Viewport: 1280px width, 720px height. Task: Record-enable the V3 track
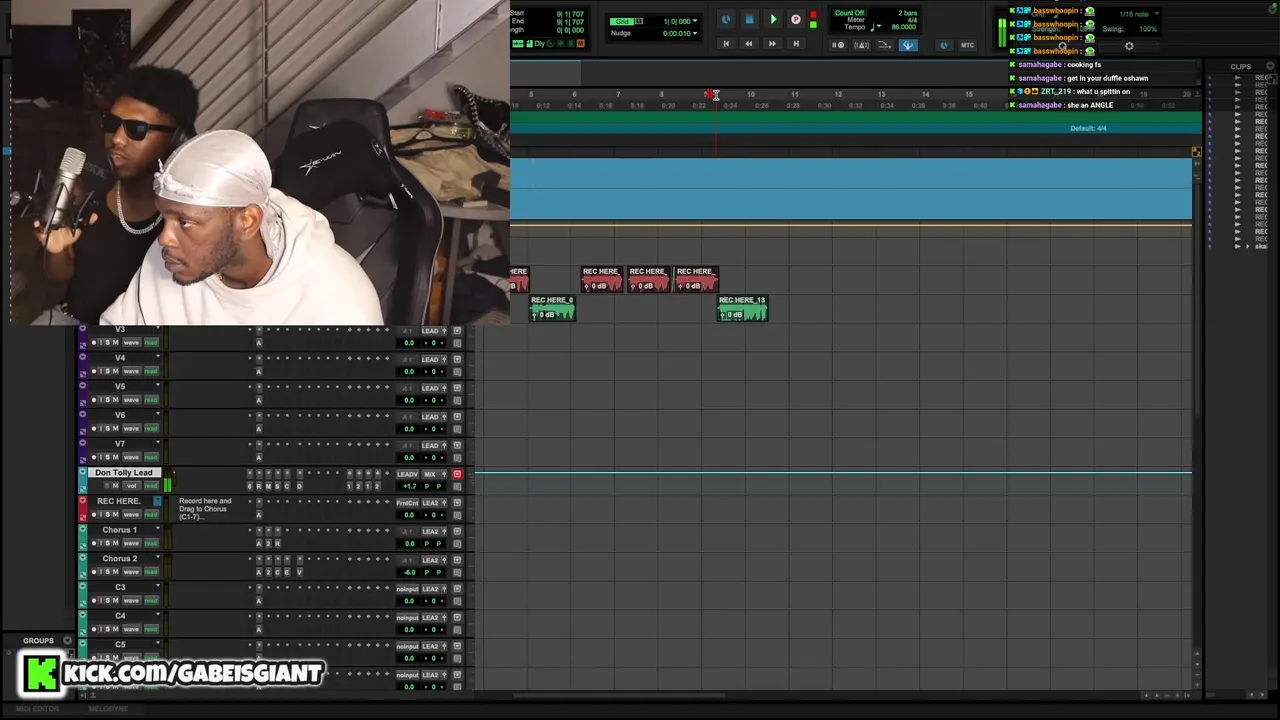pyautogui.click(x=94, y=342)
